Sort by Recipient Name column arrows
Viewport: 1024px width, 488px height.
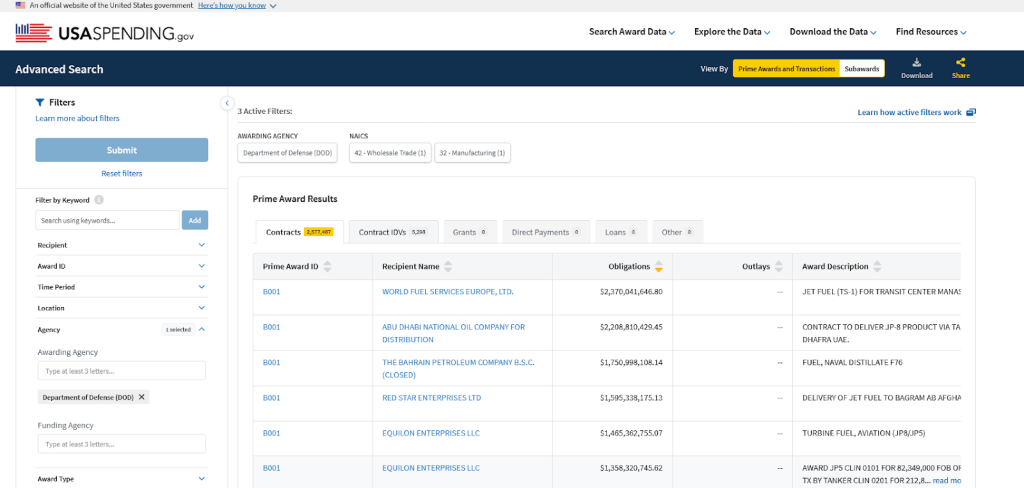448,267
